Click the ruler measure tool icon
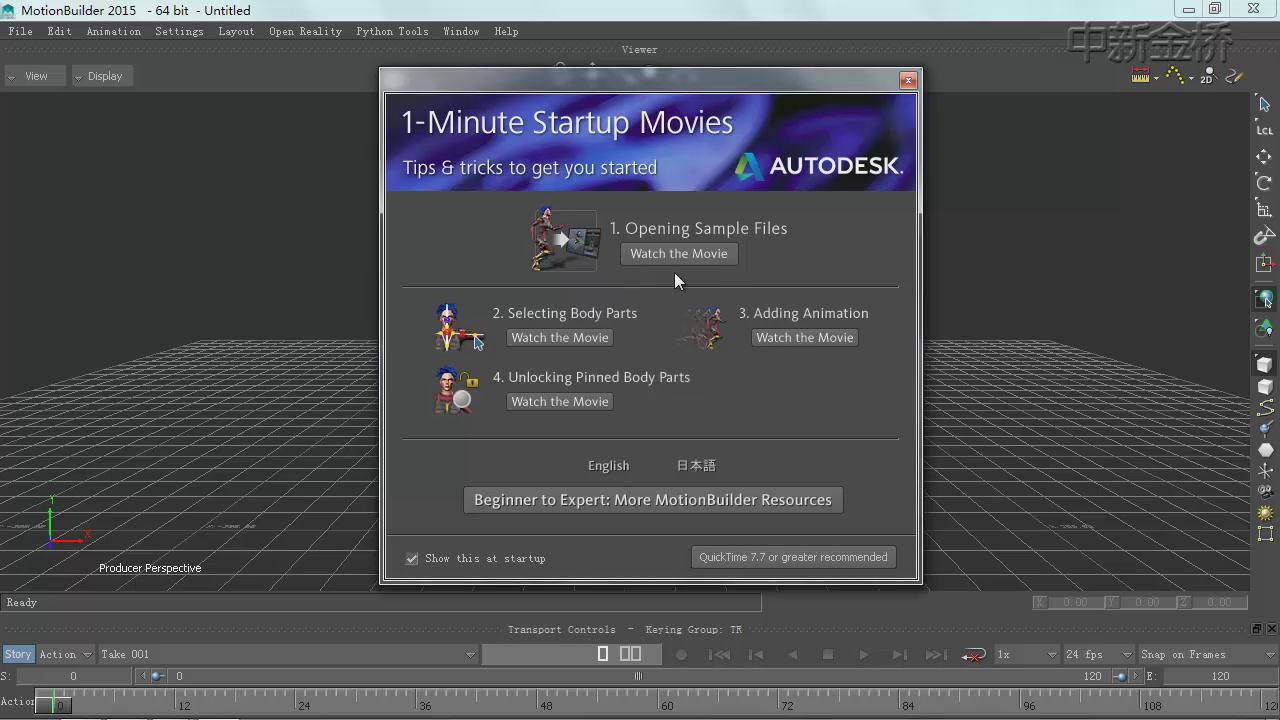The width and height of the screenshot is (1280, 720). (1140, 76)
